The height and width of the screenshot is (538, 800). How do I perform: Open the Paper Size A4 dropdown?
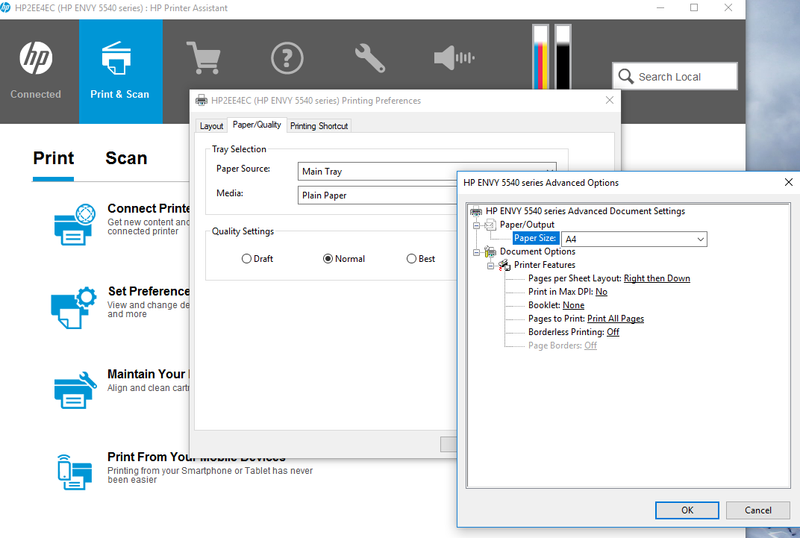pyautogui.click(x=634, y=239)
